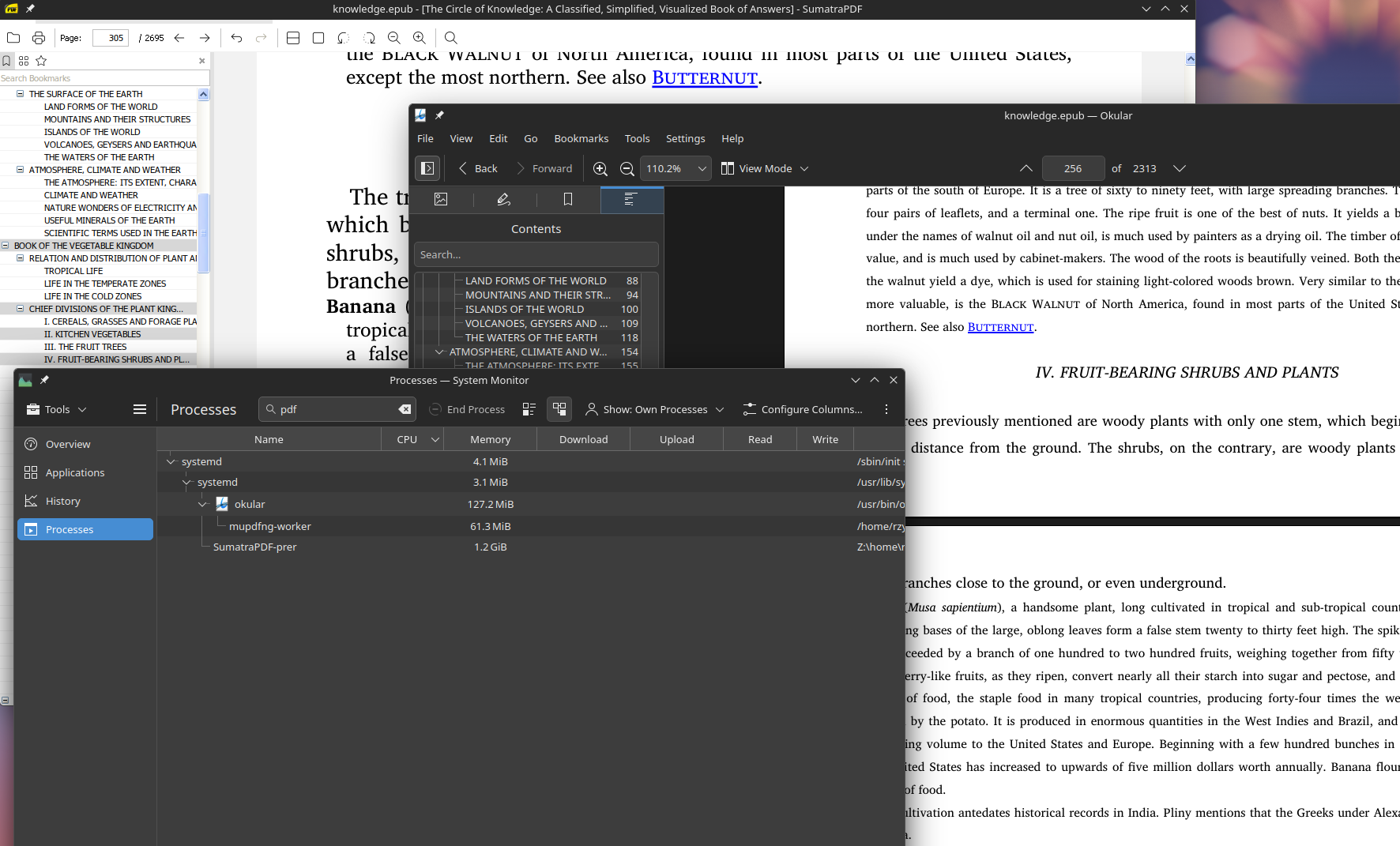Zoom out magnifier in SumatraPDF toolbar
The width and height of the screenshot is (1400, 846).
coord(394,38)
